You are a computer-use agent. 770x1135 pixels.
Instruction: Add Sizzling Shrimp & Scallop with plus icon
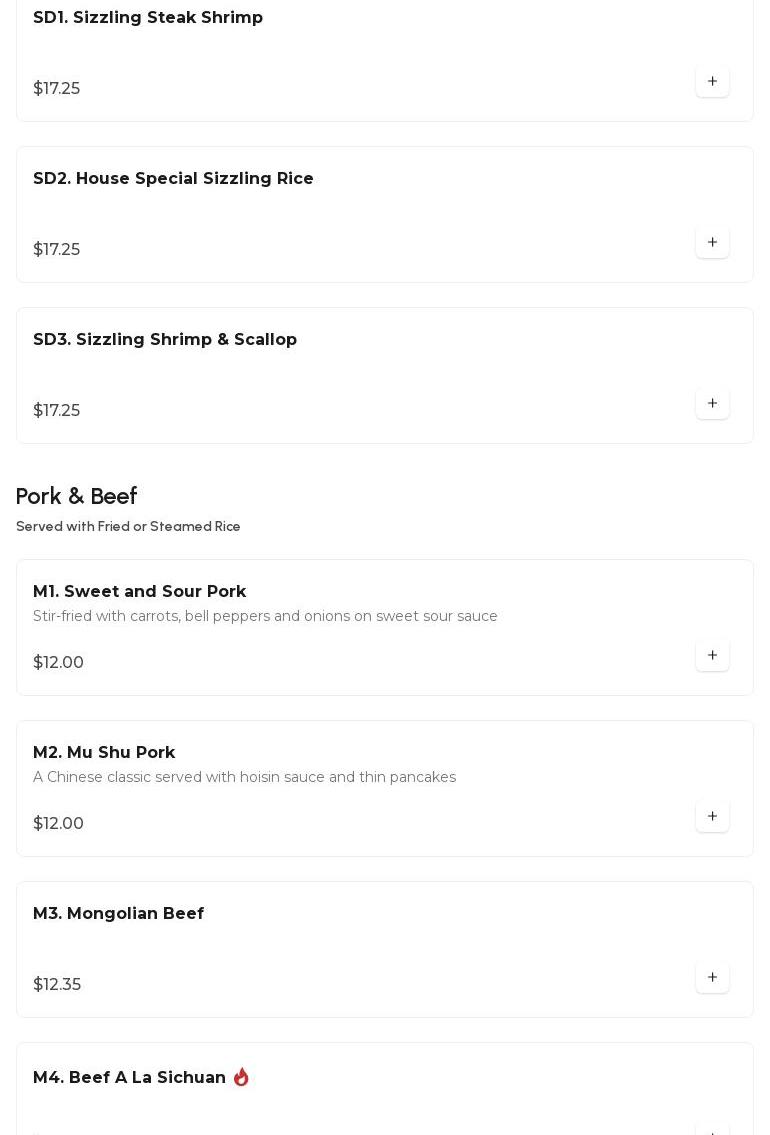click(x=712, y=404)
